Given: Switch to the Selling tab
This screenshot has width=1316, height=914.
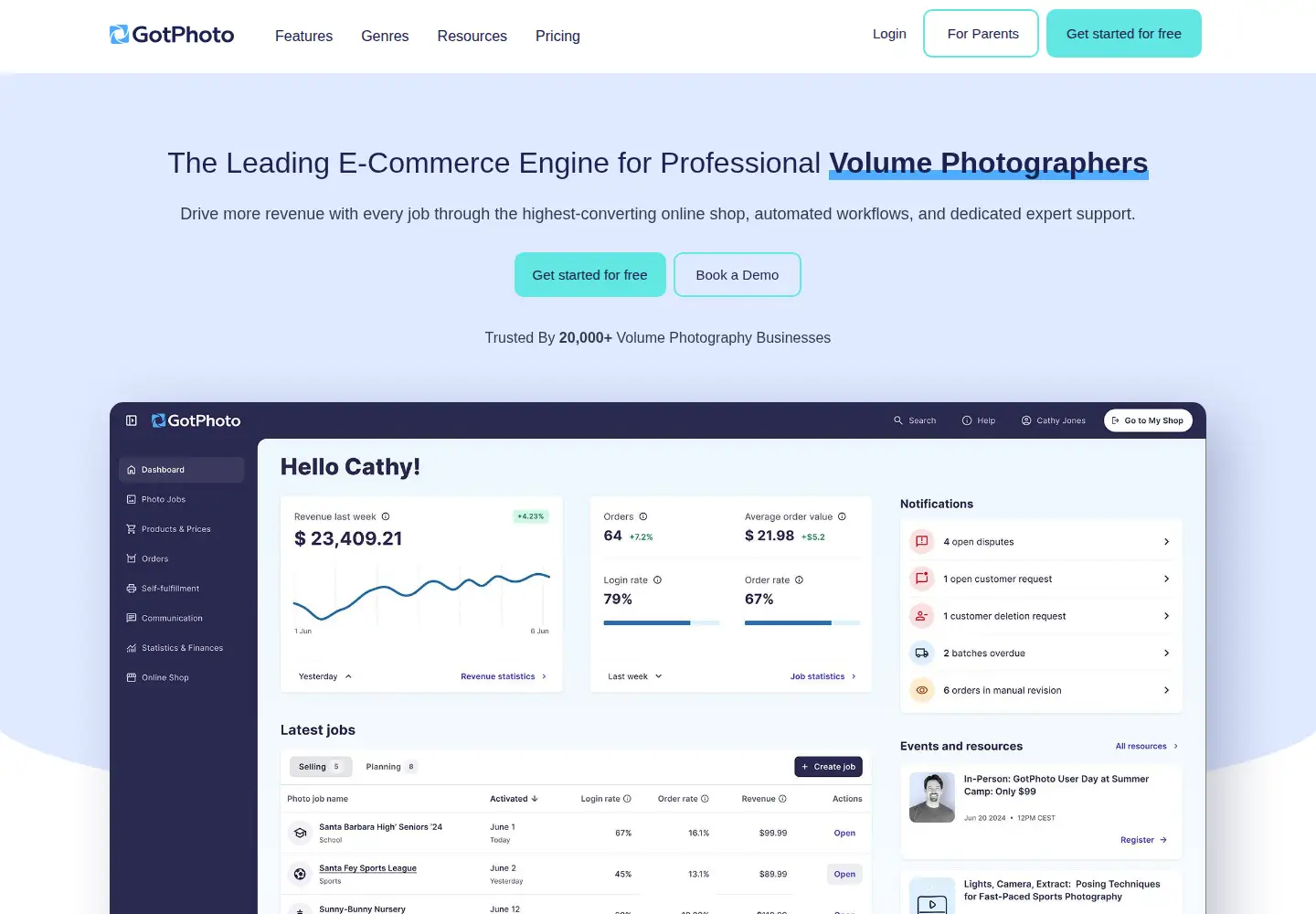Looking at the screenshot, I should (x=320, y=767).
